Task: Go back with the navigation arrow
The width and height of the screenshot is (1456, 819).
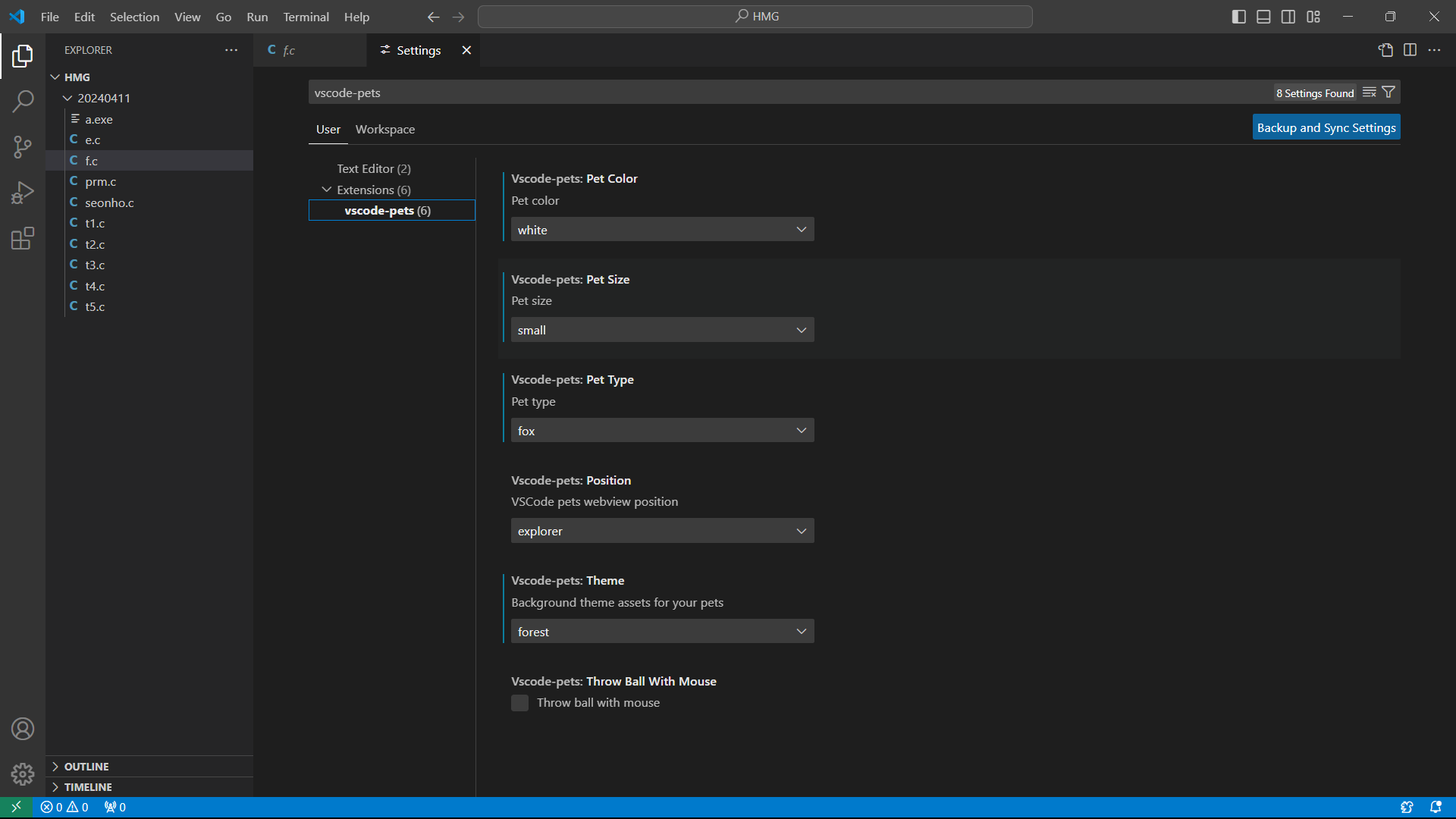Action: pyautogui.click(x=433, y=17)
